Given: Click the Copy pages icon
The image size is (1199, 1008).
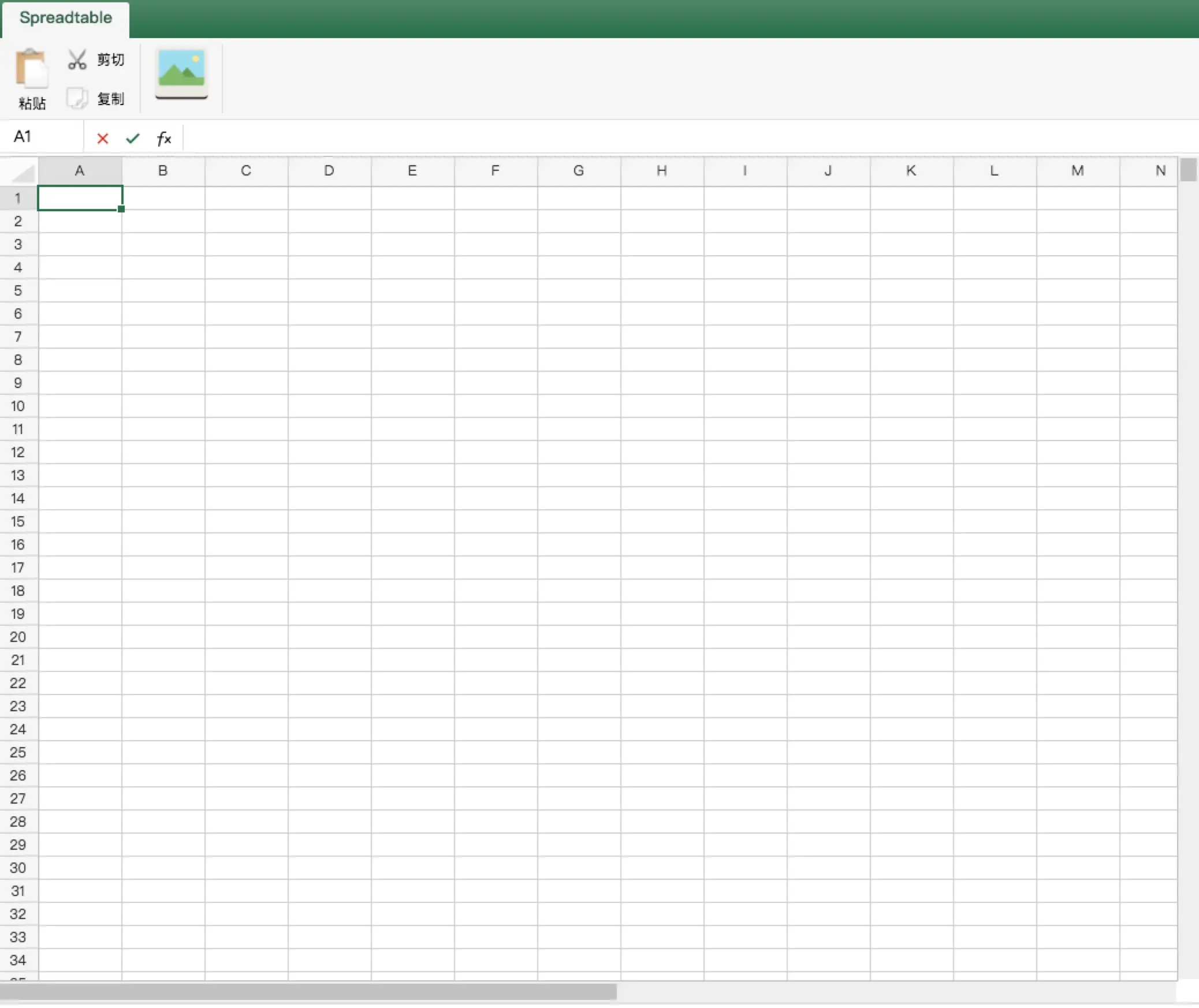Looking at the screenshot, I should tap(77, 99).
